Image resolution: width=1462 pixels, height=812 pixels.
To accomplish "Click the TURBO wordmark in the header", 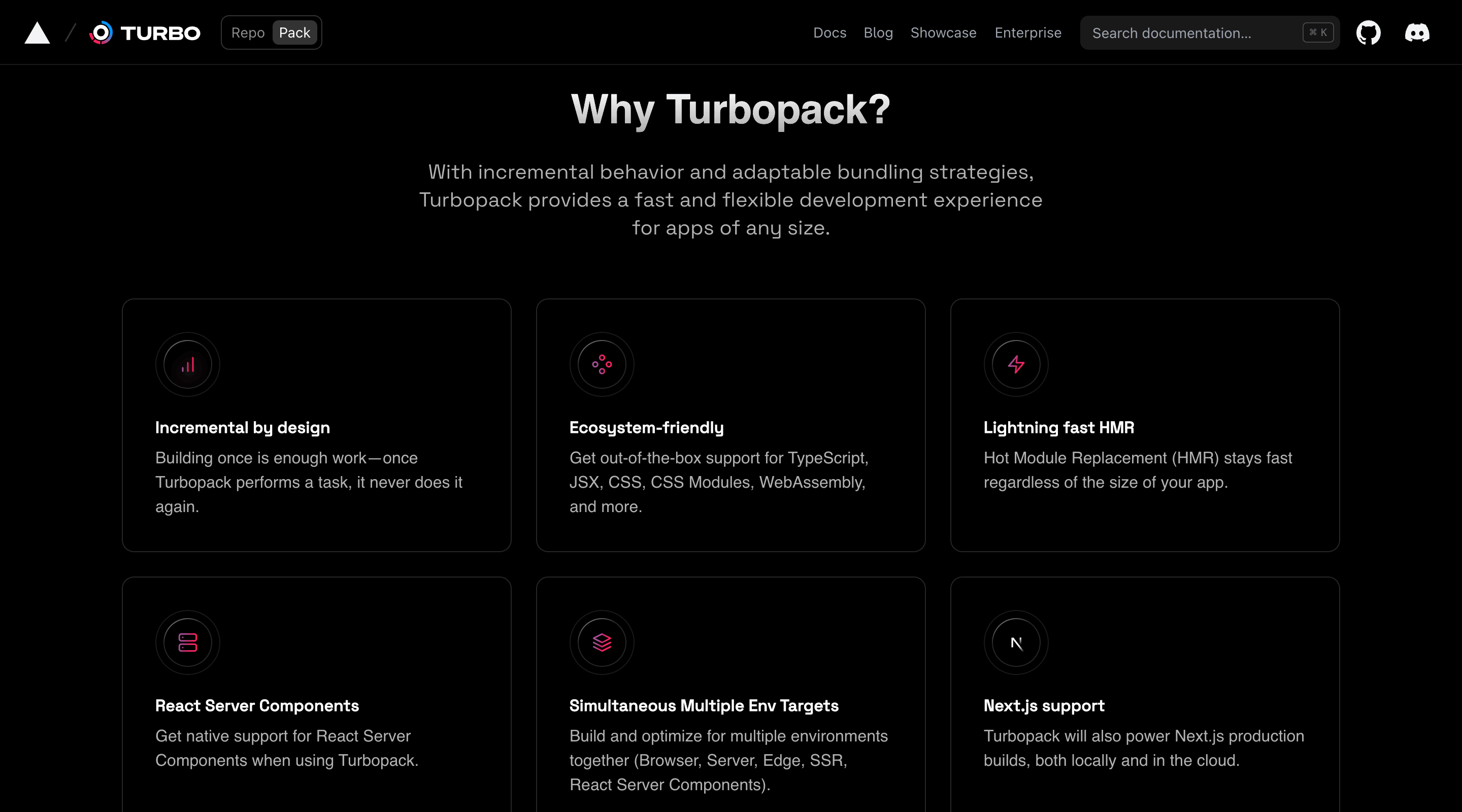I will [x=160, y=32].
